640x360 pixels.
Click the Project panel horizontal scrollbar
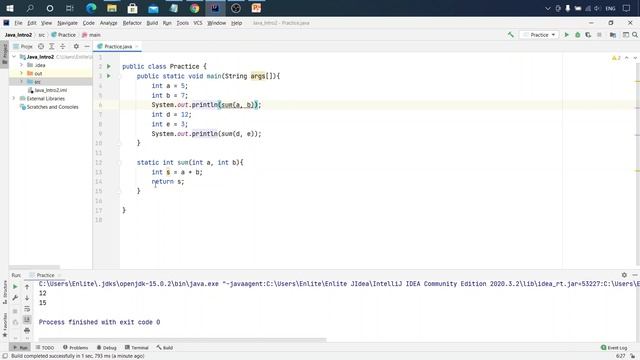click(x=34, y=267)
